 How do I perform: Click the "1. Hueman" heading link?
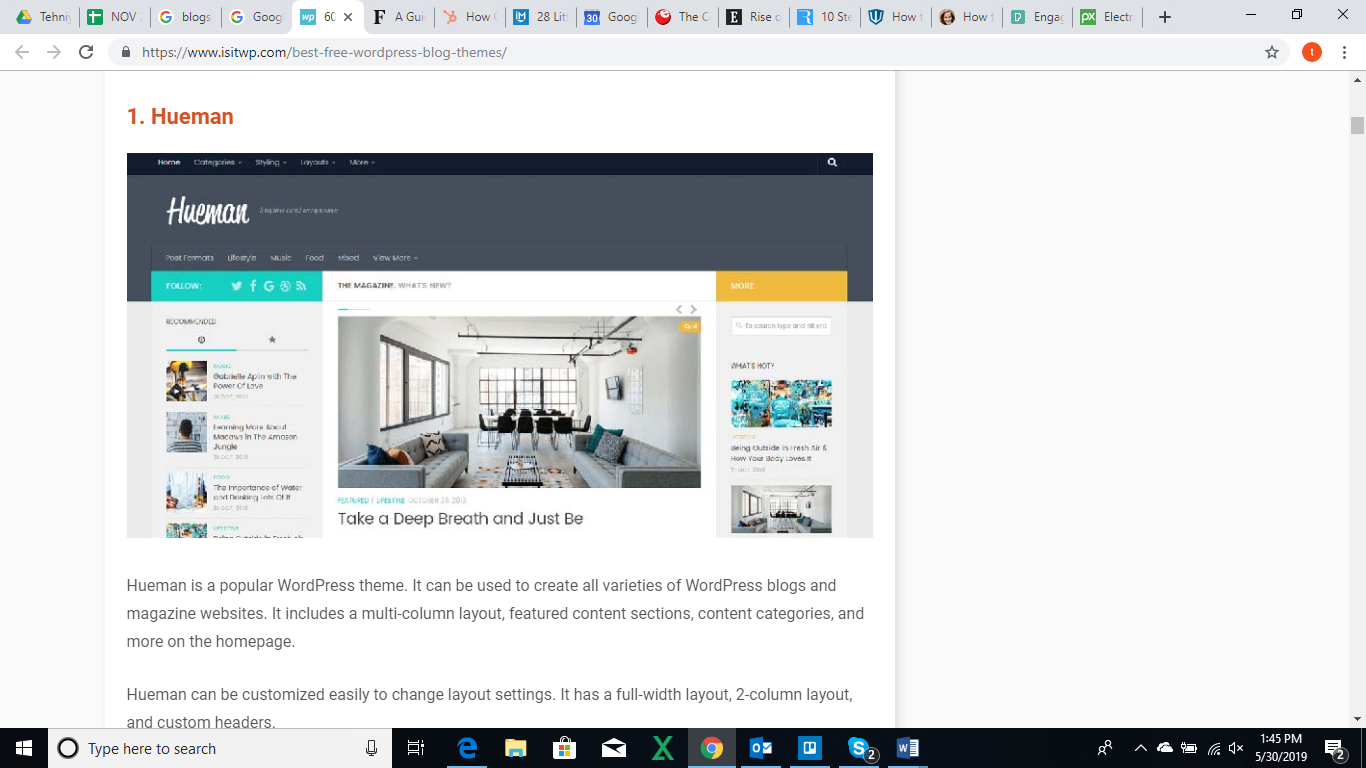point(180,116)
